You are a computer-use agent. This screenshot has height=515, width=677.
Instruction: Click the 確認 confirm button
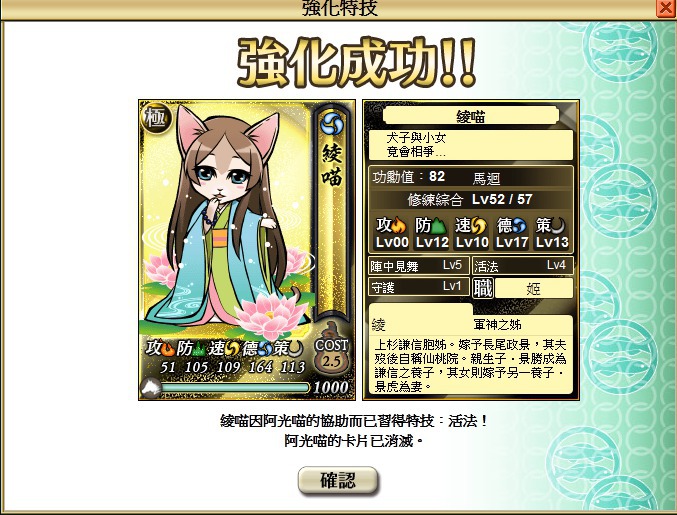tap(338, 480)
